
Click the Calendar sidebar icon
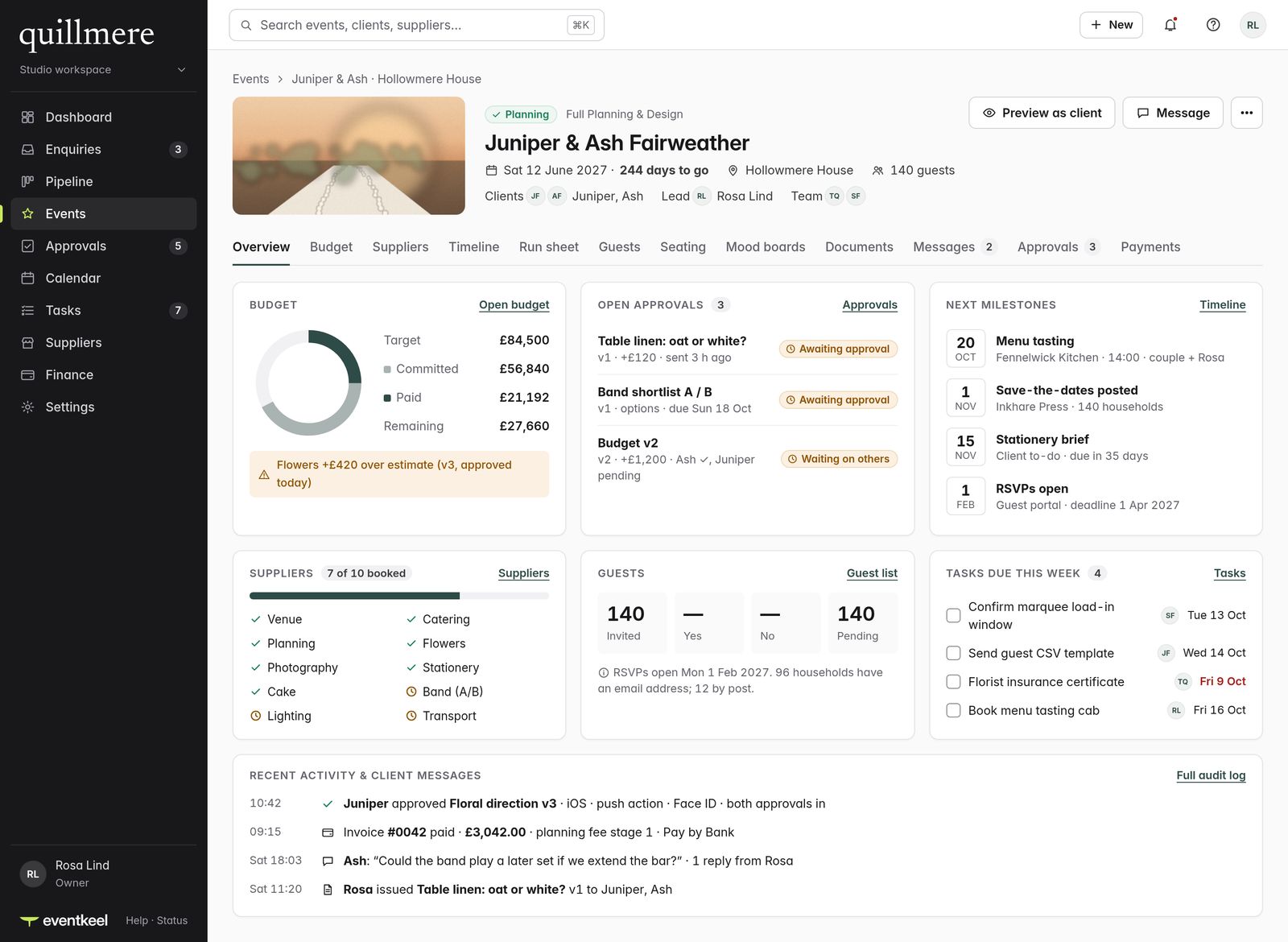[27, 278]
